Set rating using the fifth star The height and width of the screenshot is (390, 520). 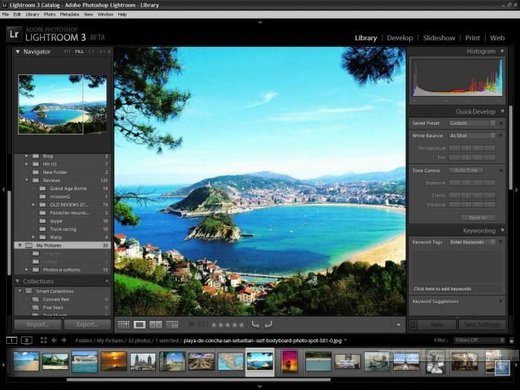click(242, 325)
